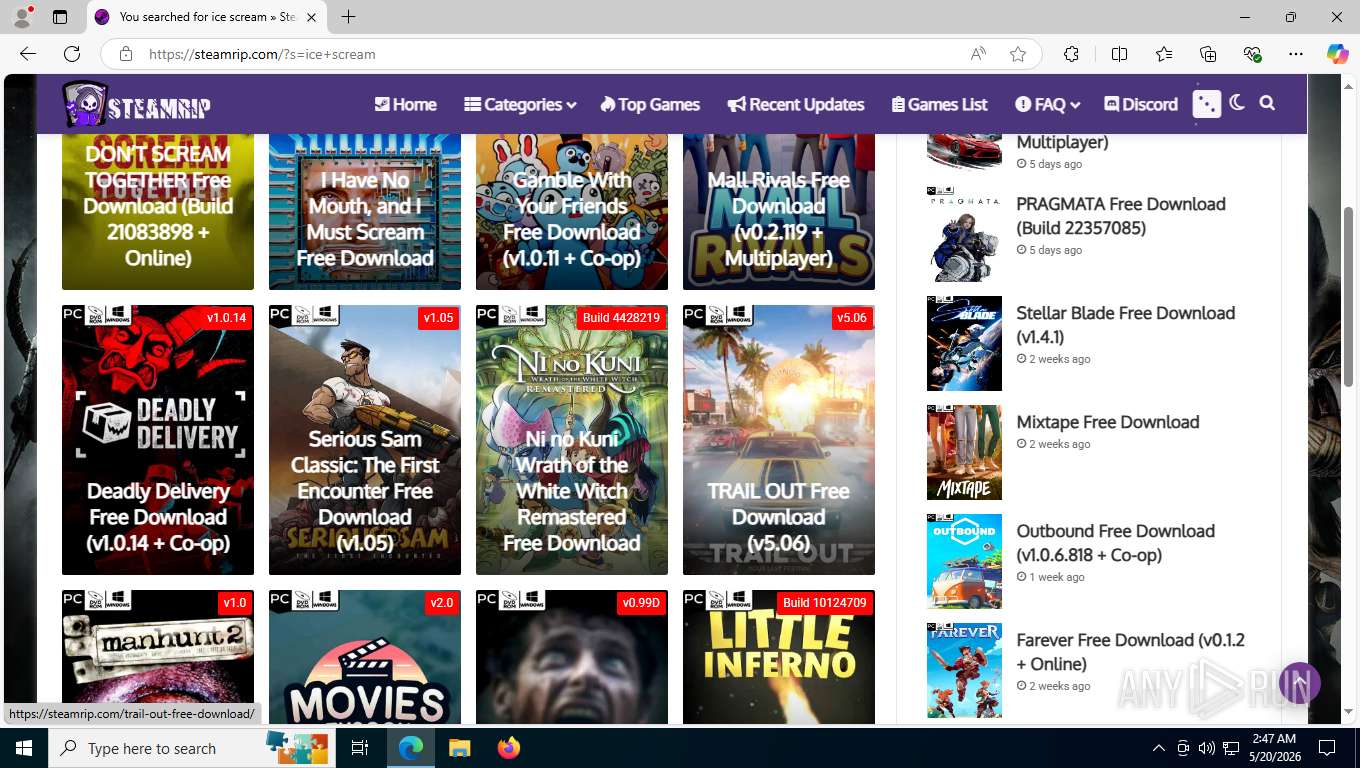Click the SteamRIP site logo

[137, 104]
